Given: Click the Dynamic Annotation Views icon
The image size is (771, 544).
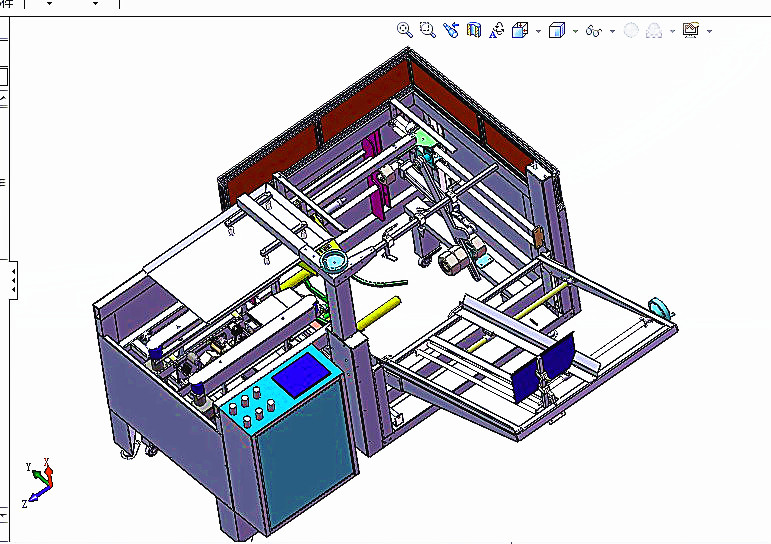Looking at the screenshot, I should pyautogui.click(x=497, y=30).
